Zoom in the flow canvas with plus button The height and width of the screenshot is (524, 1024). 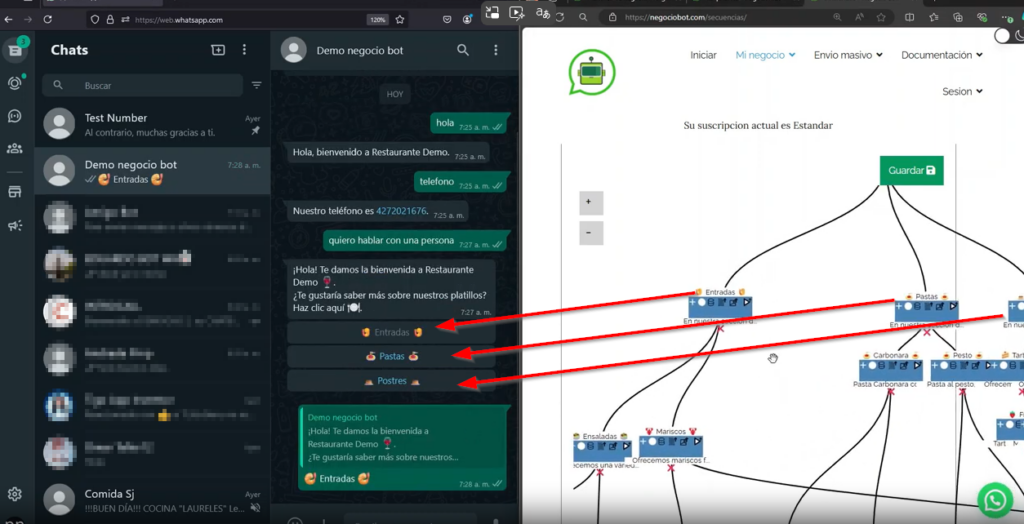pos(591,203)
